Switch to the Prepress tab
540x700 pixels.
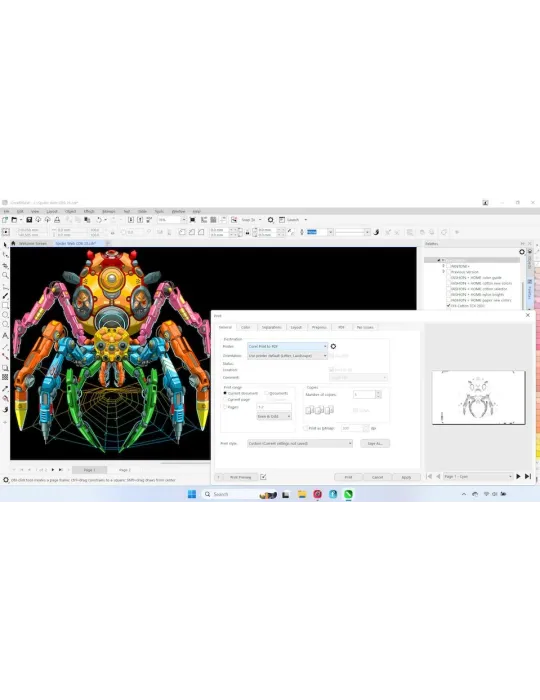coord(319,327)
